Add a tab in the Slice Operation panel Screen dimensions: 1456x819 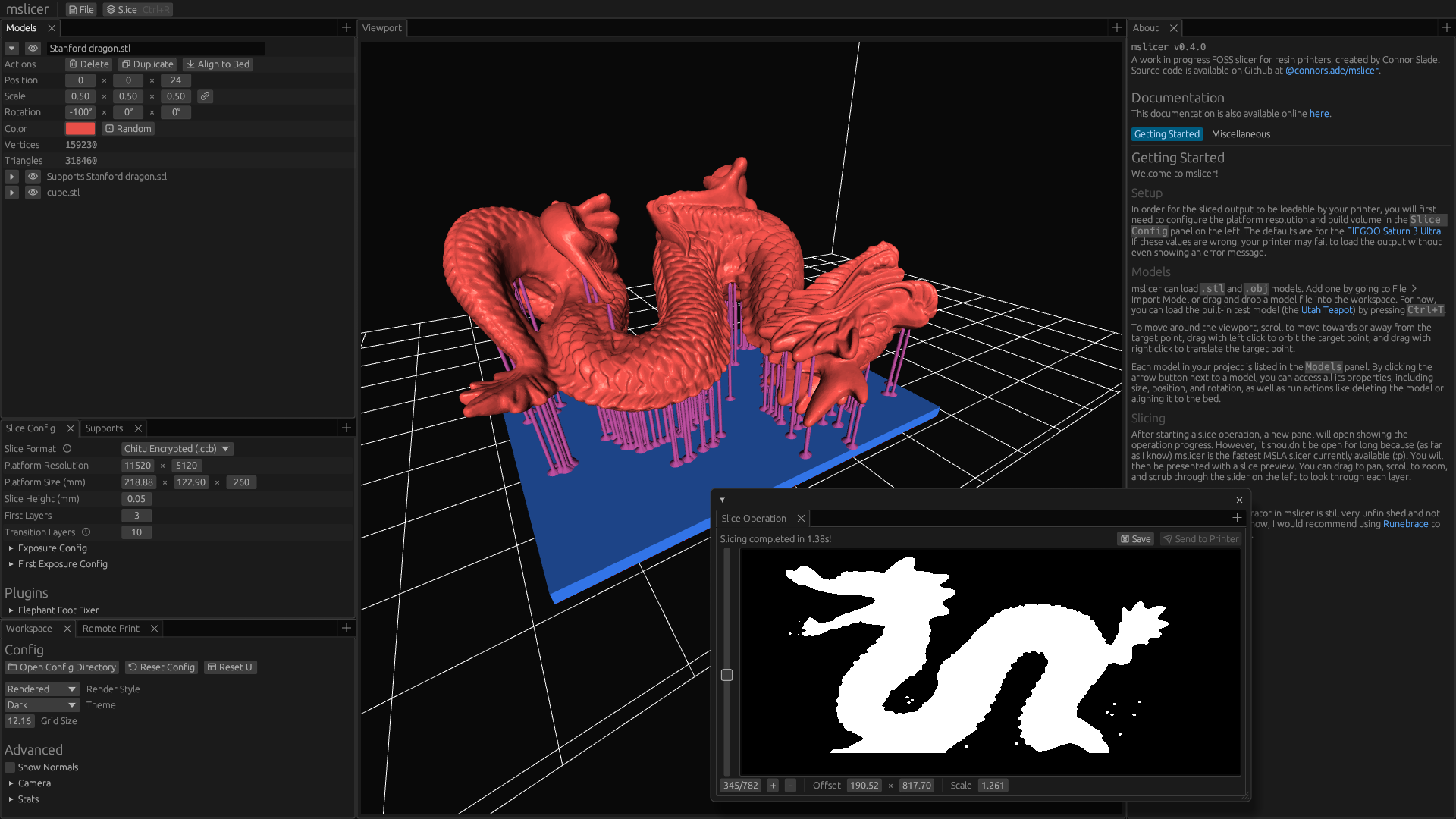pos(1237,518)
